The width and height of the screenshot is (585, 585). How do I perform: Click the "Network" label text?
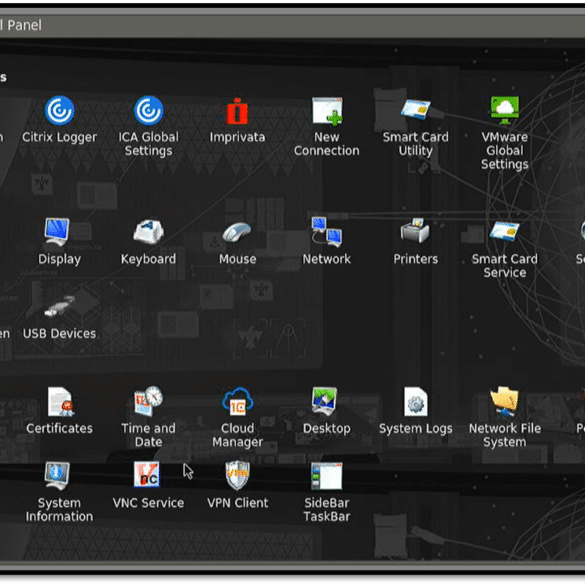pos(327,259)
